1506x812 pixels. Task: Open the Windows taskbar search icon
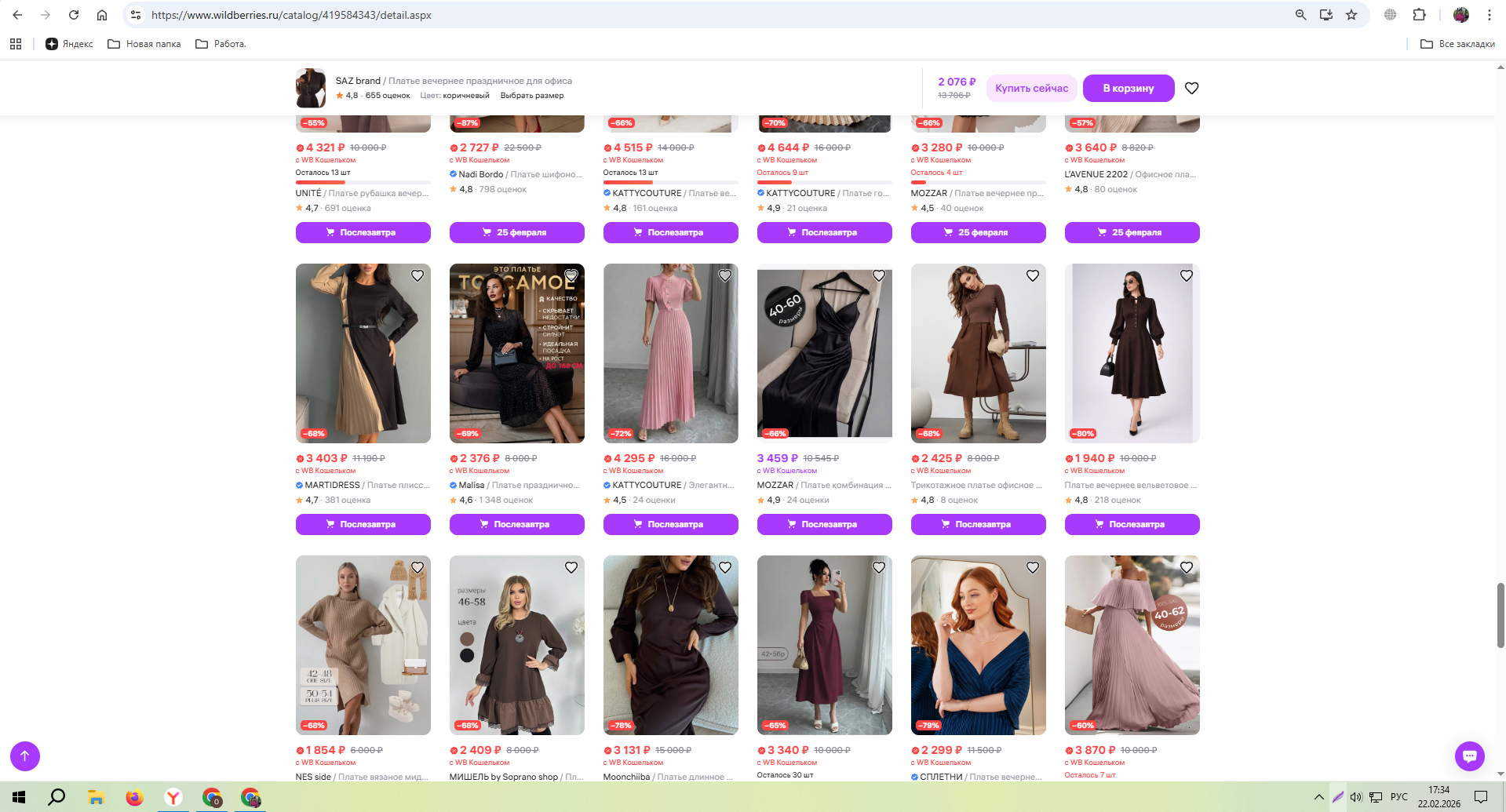tap(57, 797)
